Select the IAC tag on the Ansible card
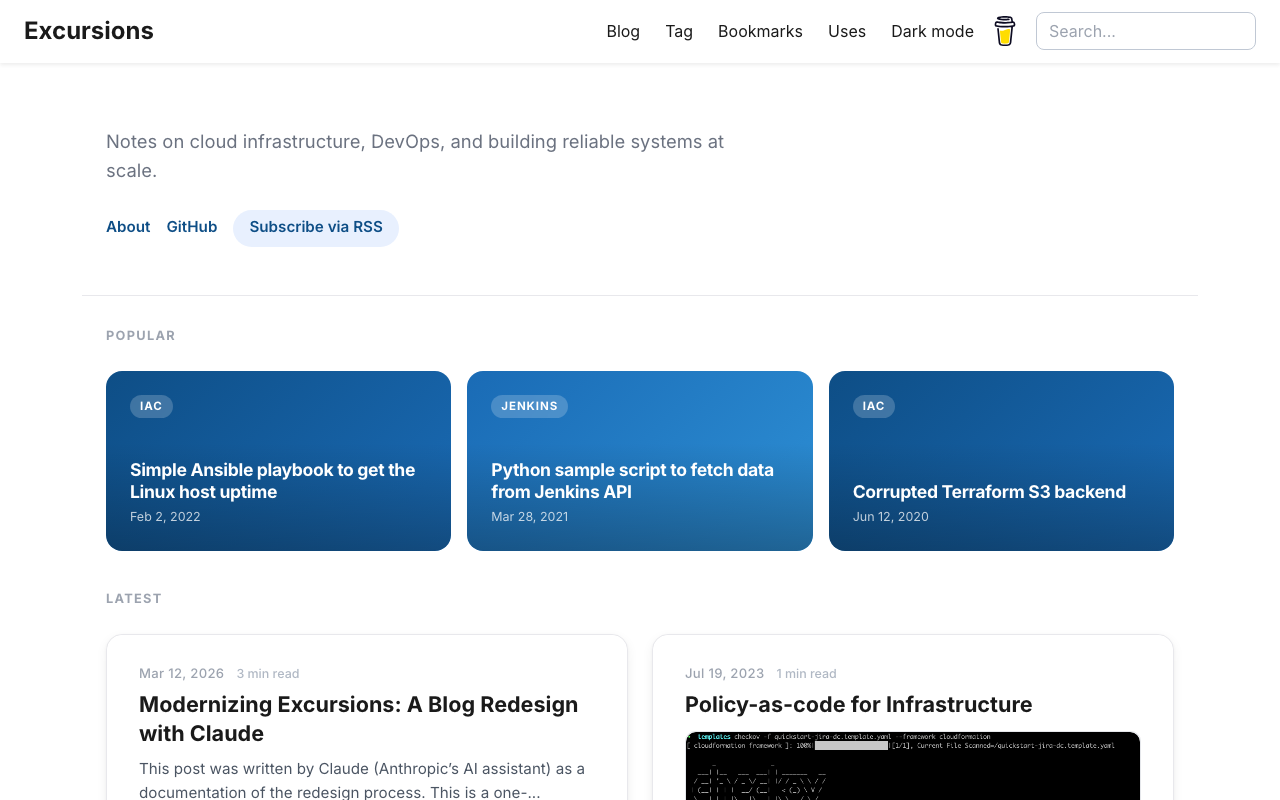 [151, 405]
